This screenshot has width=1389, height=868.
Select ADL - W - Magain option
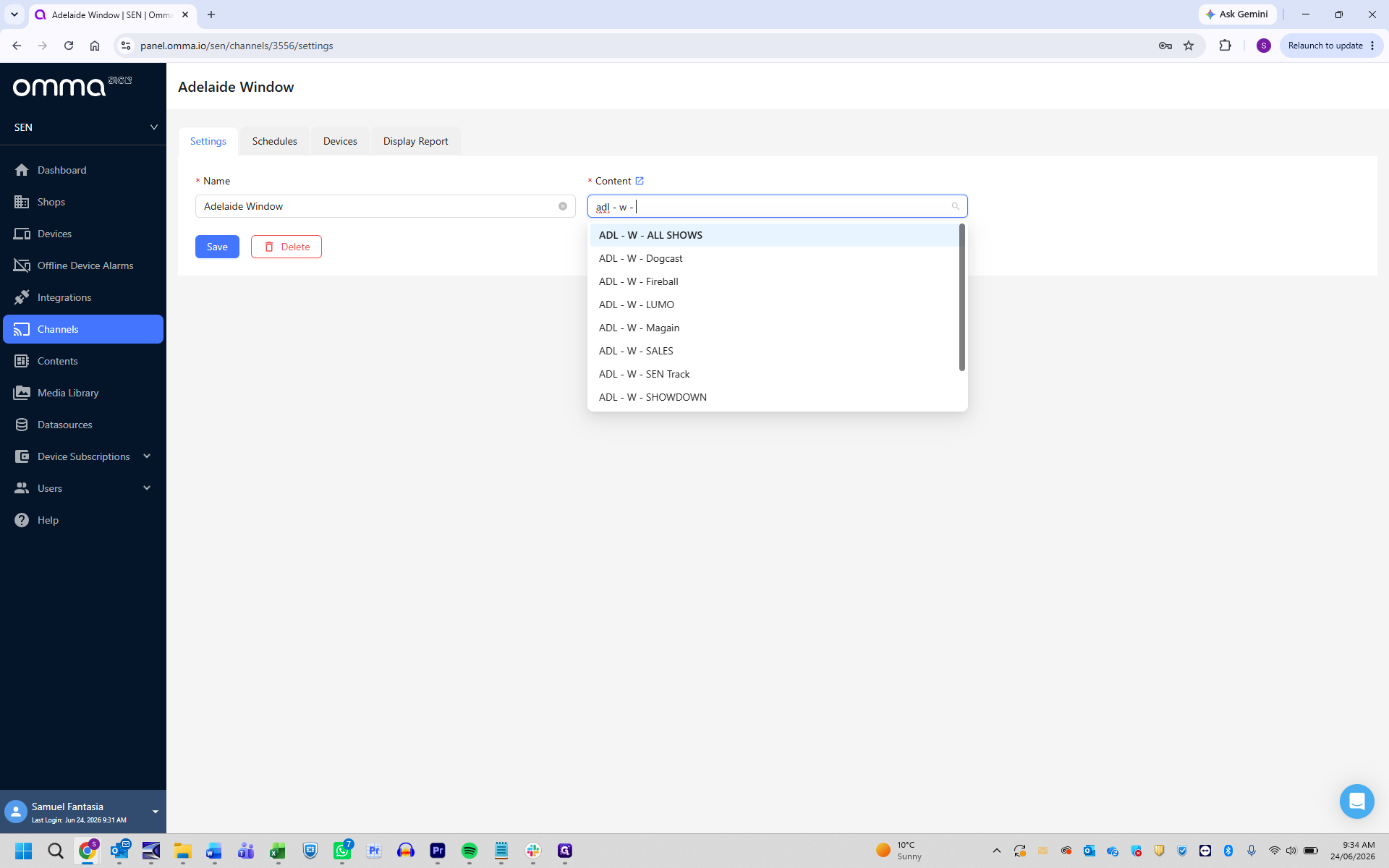tap(774, 328)
